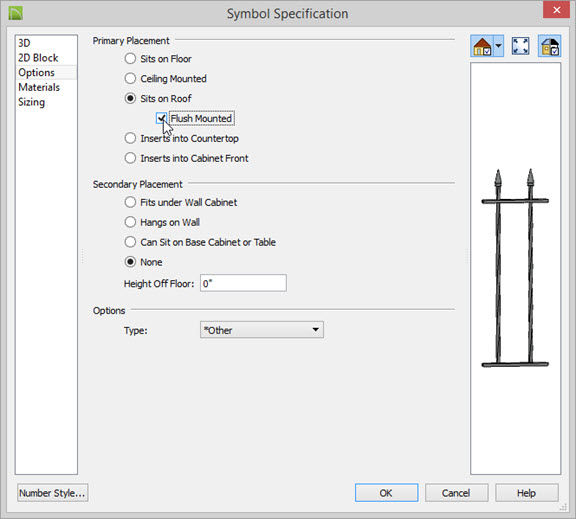Click the fence symbol preview
Image resolution: width=576 pixels, height=519 pixels.
coord(515,268)
